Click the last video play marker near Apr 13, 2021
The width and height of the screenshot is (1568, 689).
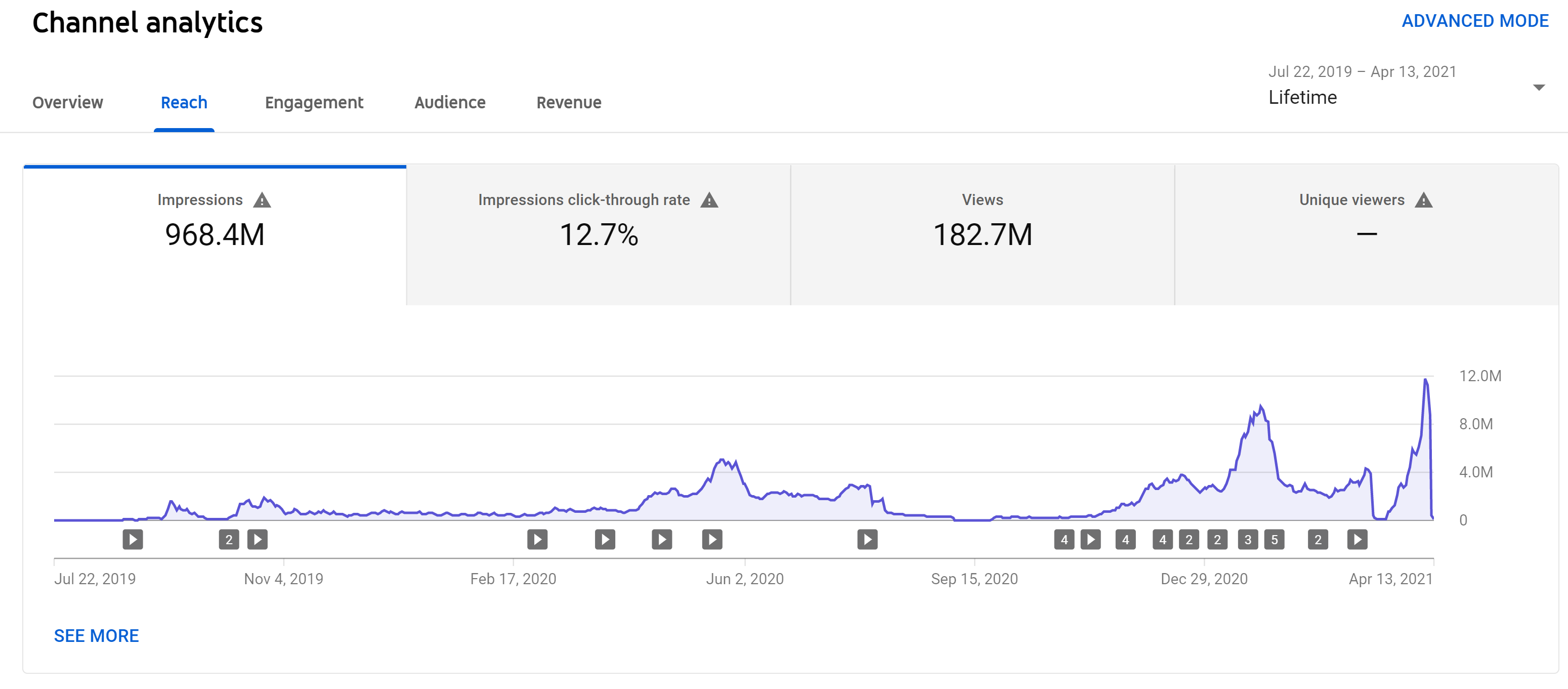click(1358, 539)
